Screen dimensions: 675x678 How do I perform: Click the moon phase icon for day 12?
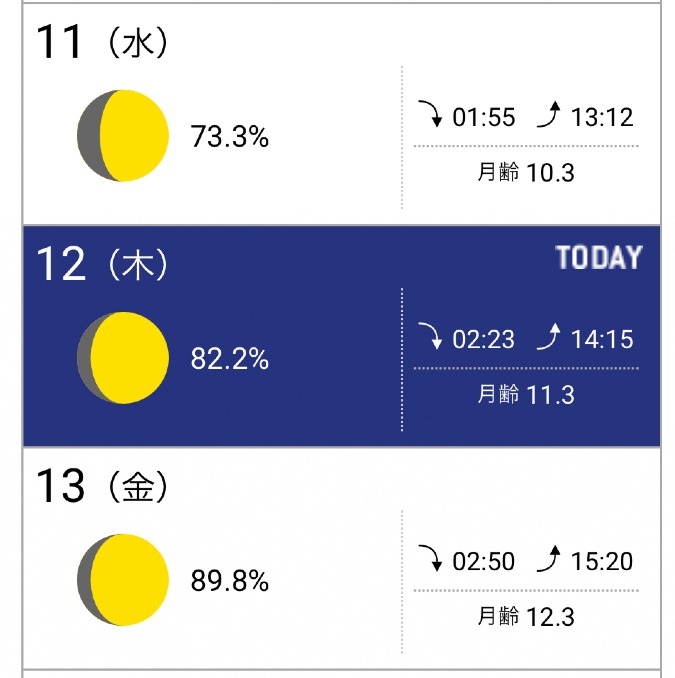[123, 358]
